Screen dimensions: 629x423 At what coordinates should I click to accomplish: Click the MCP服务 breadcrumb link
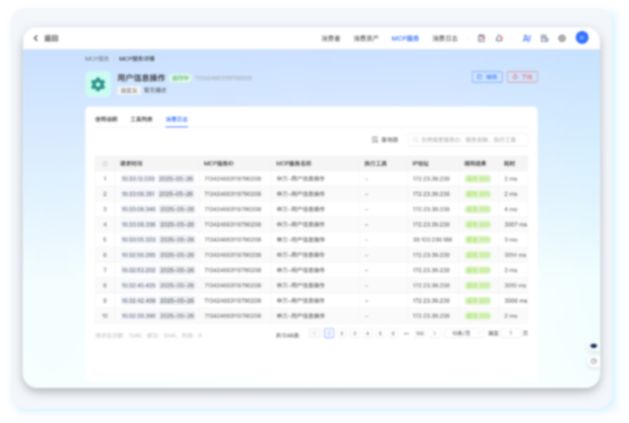tap(97, 59)
